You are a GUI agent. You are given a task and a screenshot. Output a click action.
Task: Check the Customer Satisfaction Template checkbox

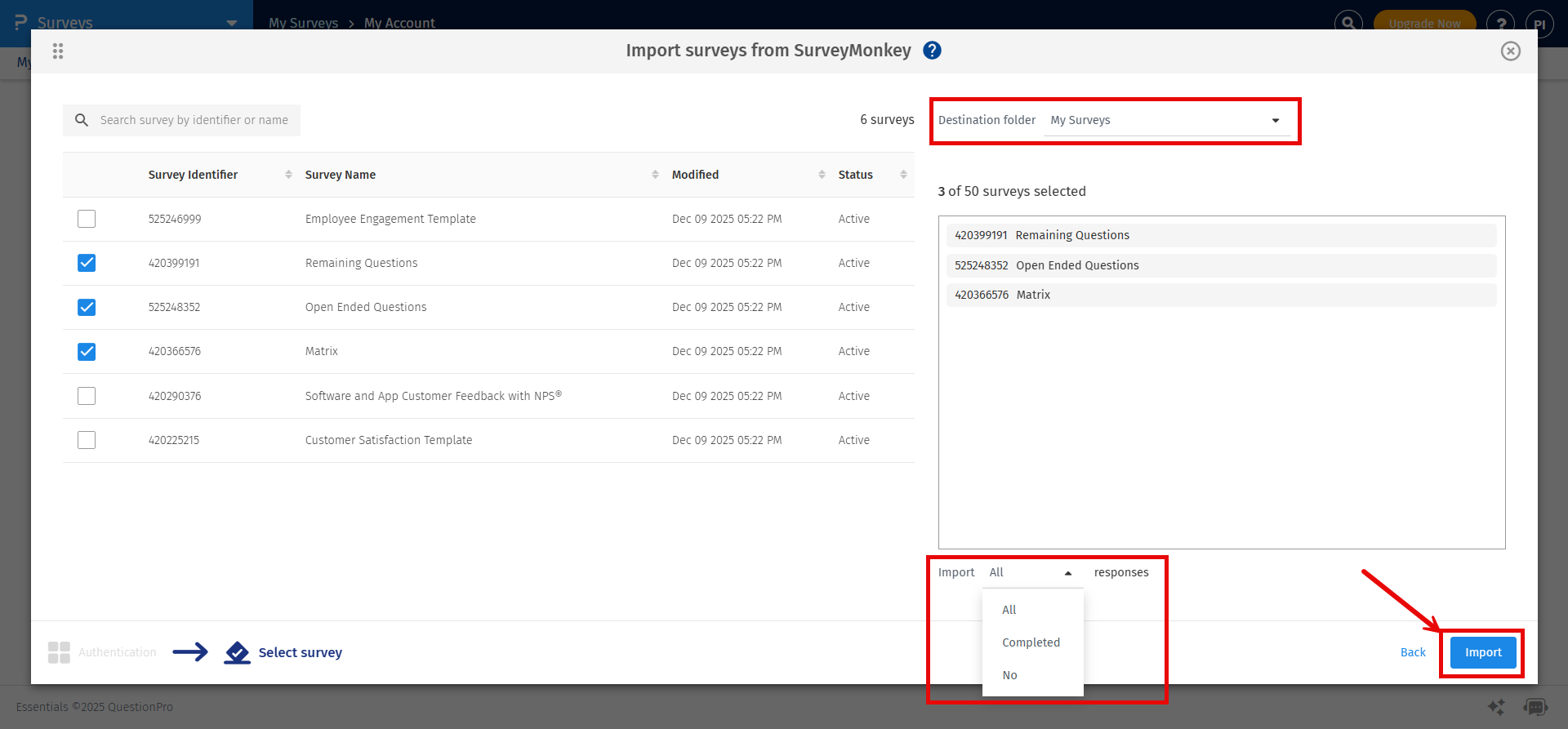(x=87, y=440)
